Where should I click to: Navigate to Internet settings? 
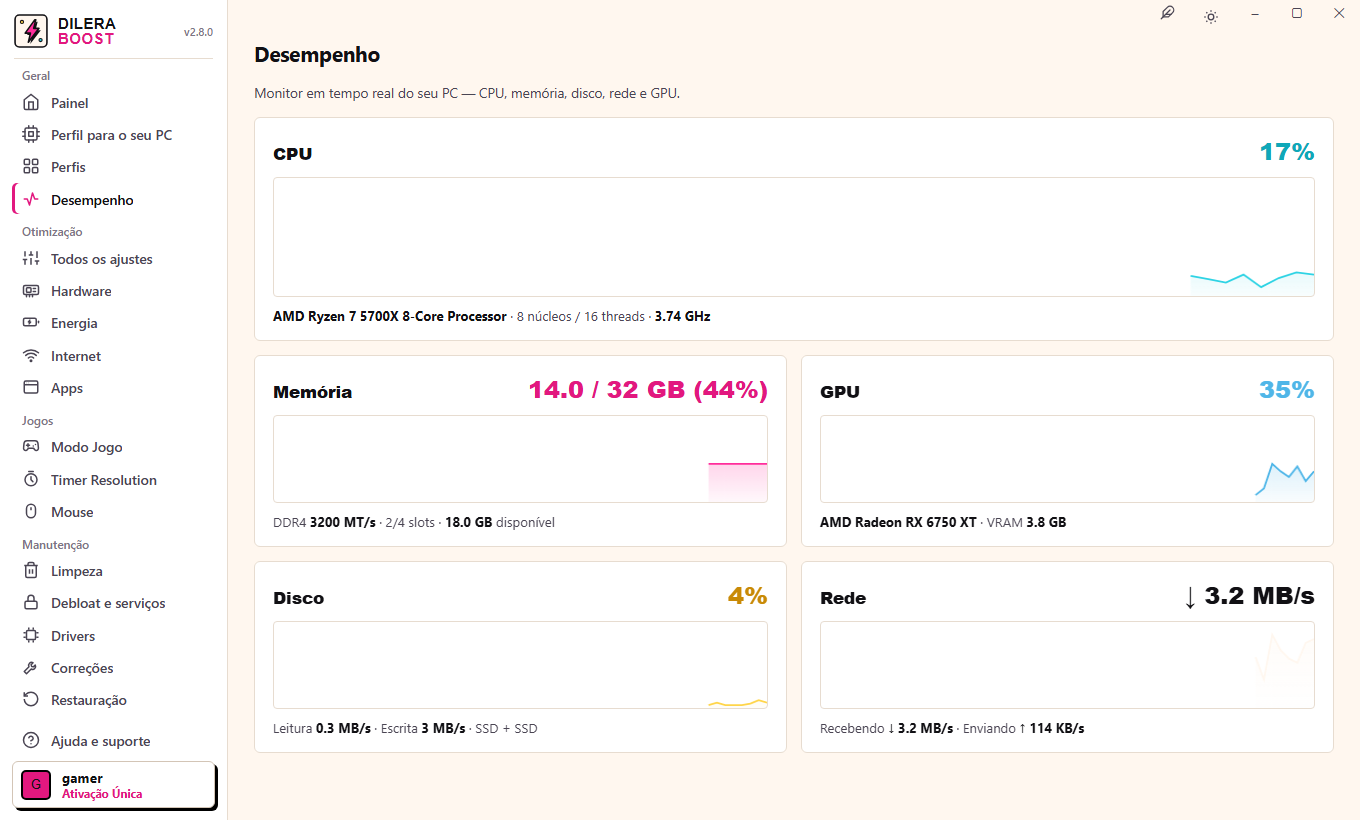[114, 356]
